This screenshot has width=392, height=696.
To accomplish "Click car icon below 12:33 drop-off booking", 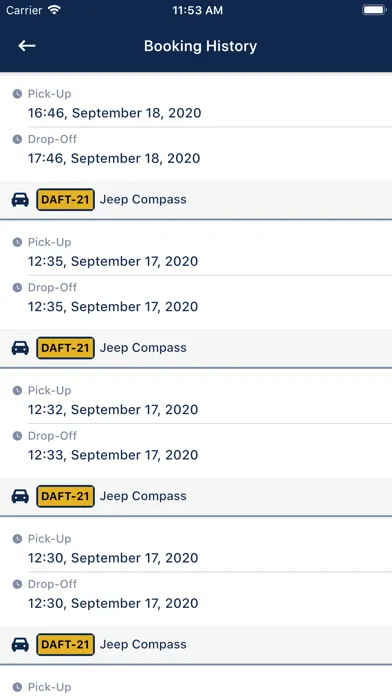I will click(x=20, y=496).
